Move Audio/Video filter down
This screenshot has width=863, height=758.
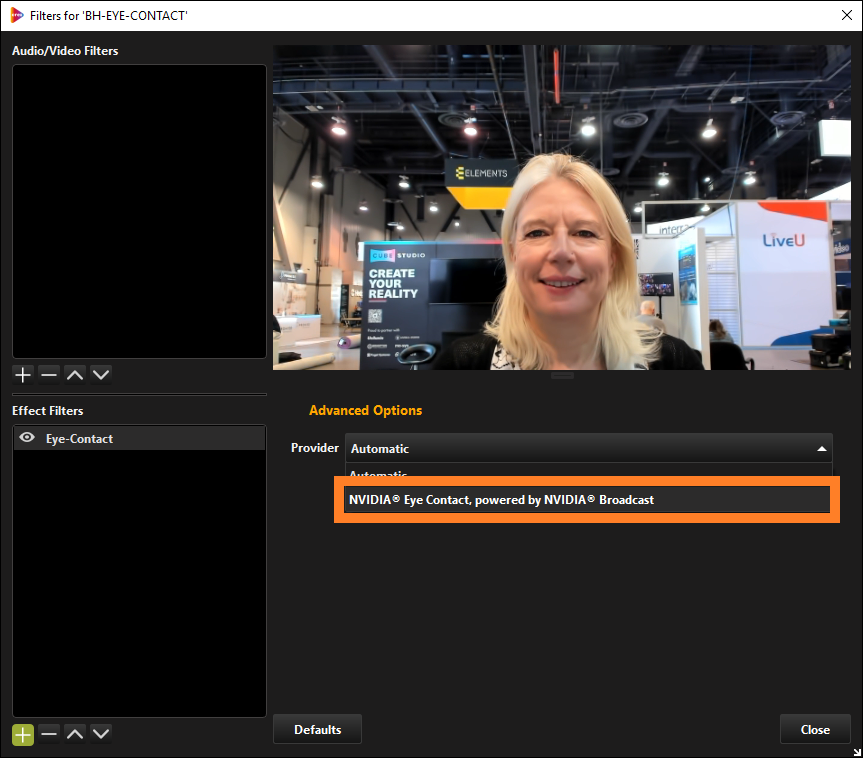tap(101, 375)
